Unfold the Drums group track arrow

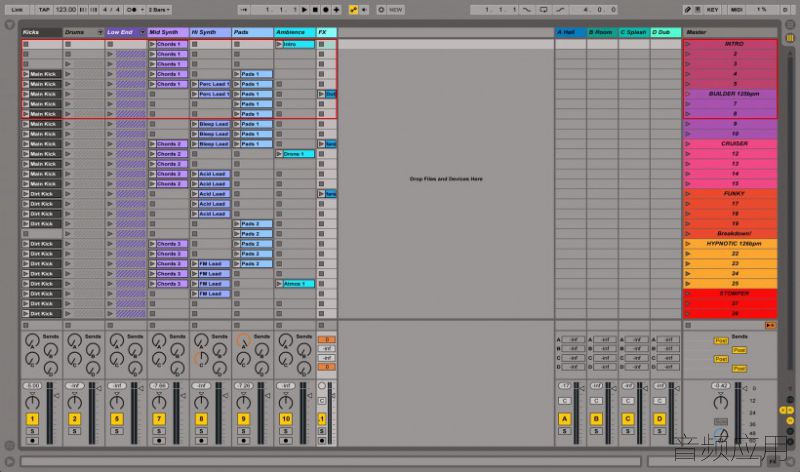(101, 32)
